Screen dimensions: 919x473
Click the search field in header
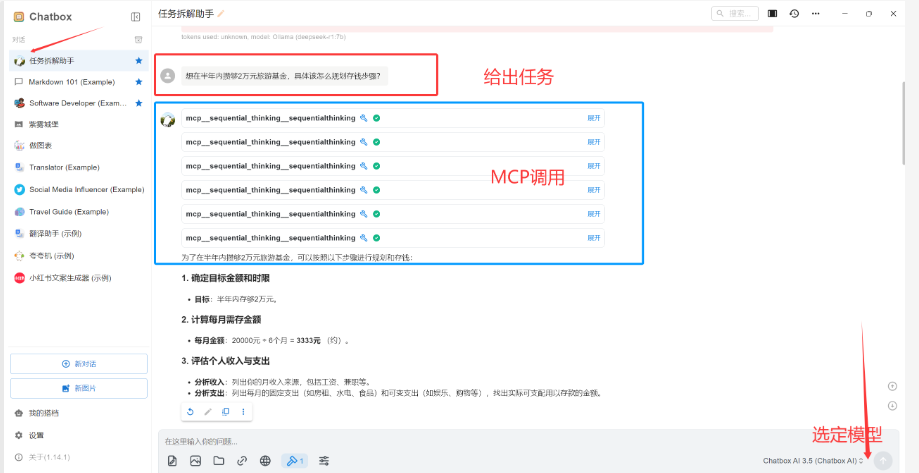(x=735, y=13)
